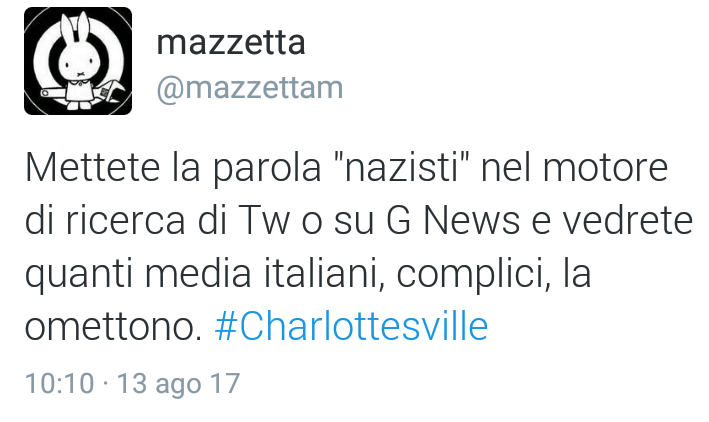Click the display name mazzetta
Image resolution: width=709 pixels, height=422 pixels.
click(x=231, y=42)
